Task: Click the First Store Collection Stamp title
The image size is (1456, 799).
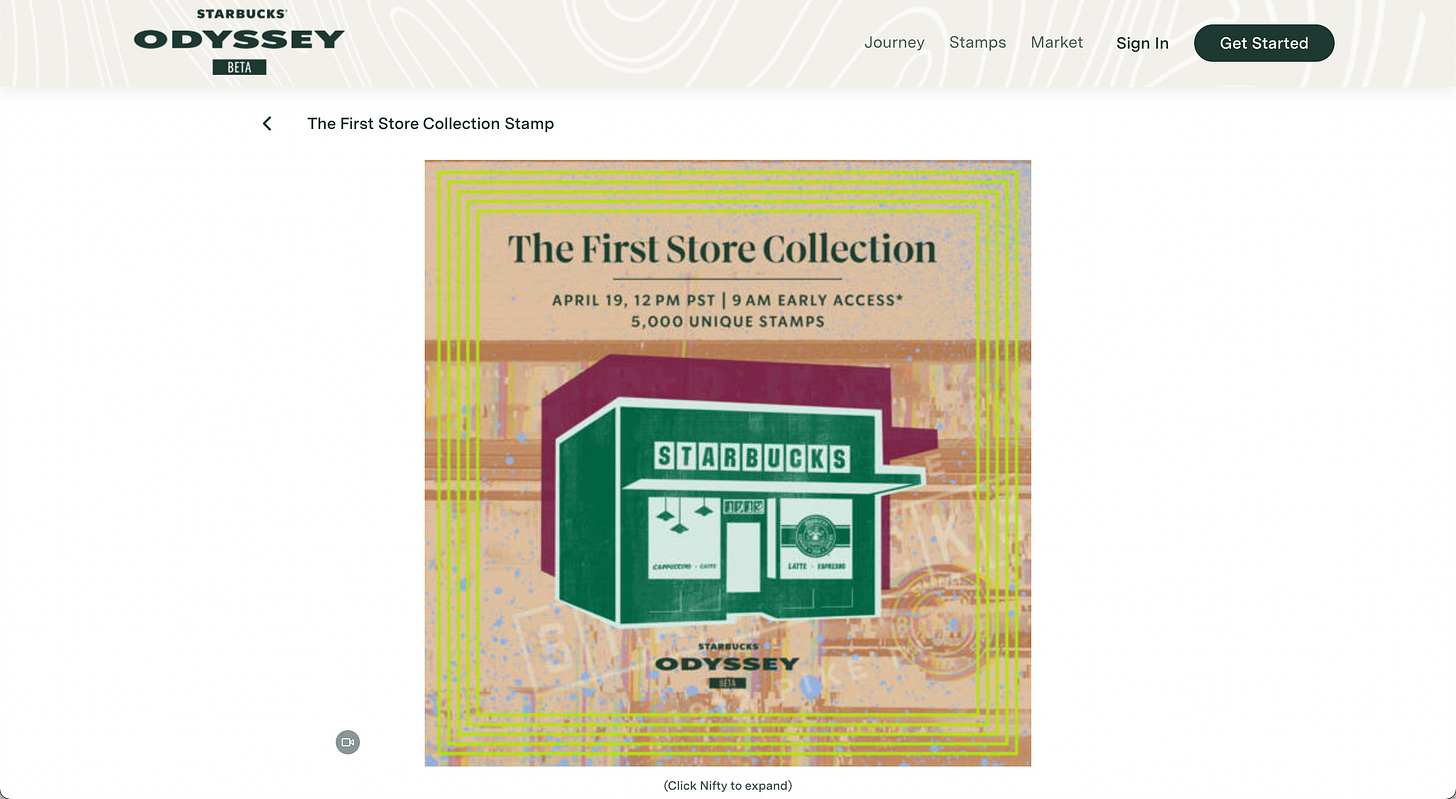Action: coord(430,123)
